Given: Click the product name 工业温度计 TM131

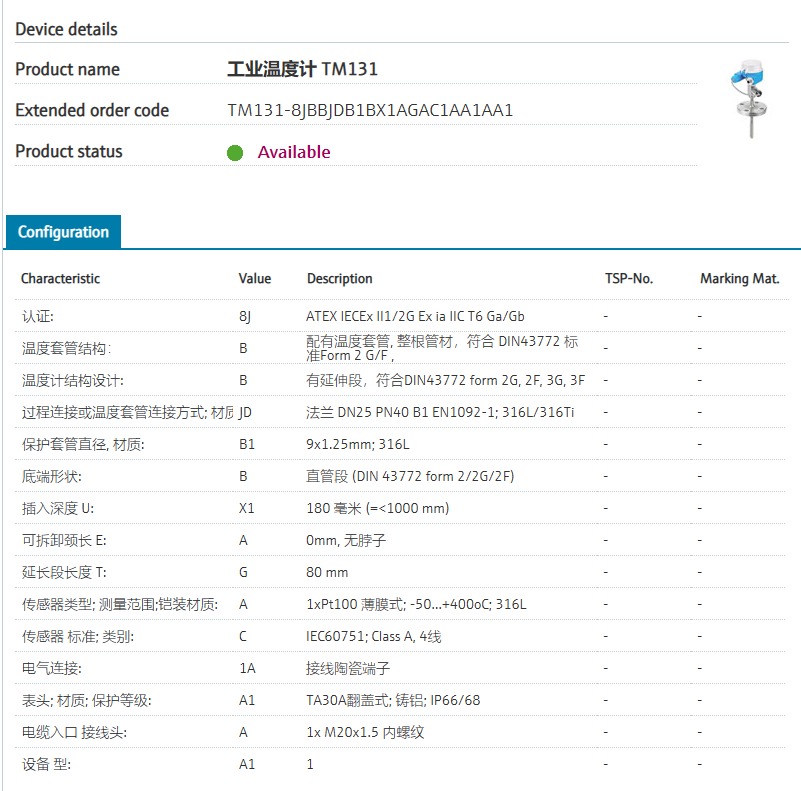Looking at the screenshot, I should click(302, 69).
